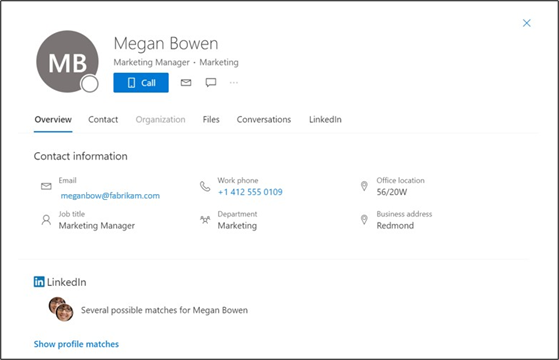The image size is (559, 360).
Task: Click the pin icon next to Office location
Action: [x=364, y=186]
